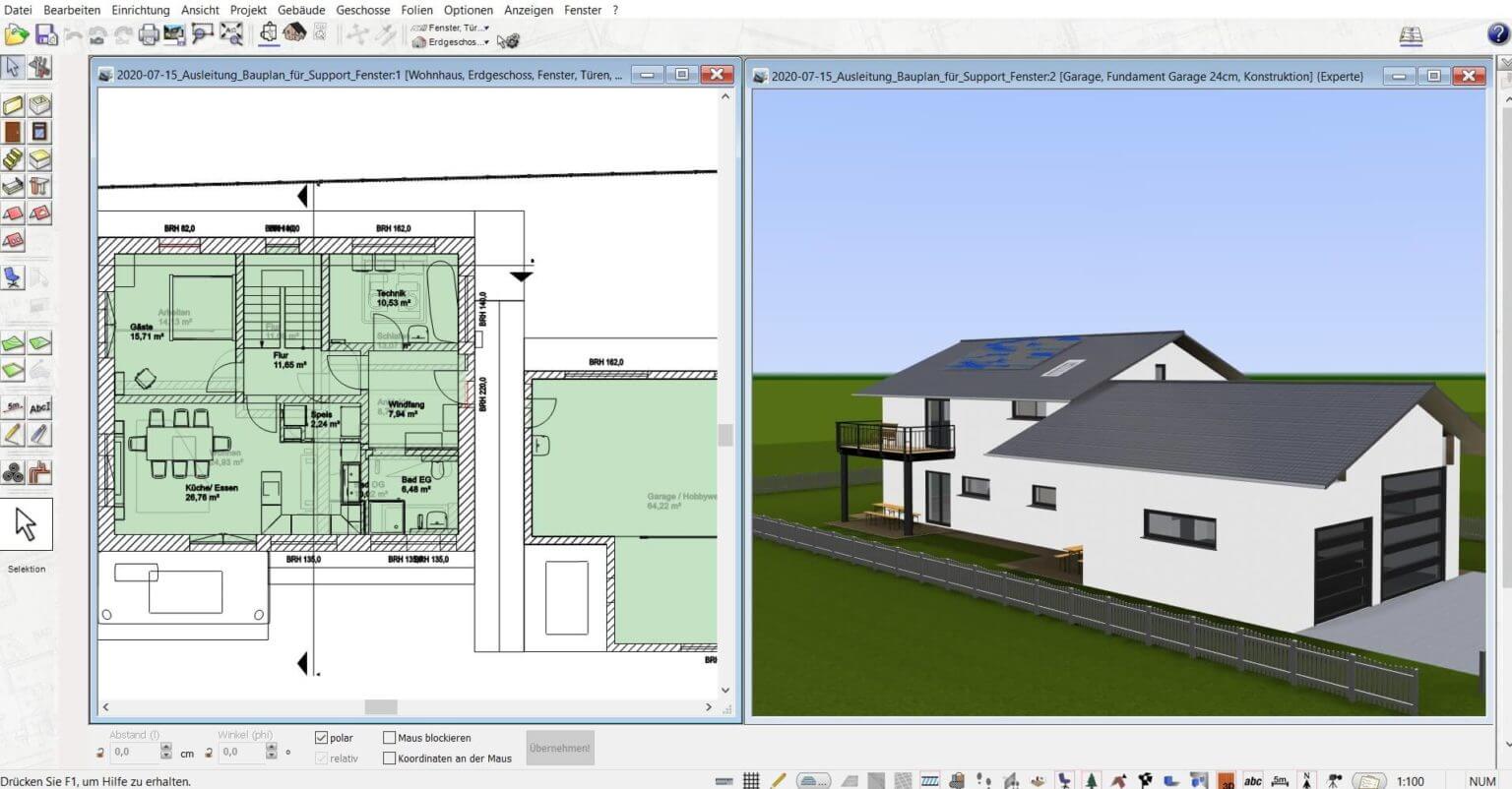Image resolution: width=1512 pixels, height=789 pixels.
Task: Uncheck the polar checkbox
Action: [x=322, y=737]
